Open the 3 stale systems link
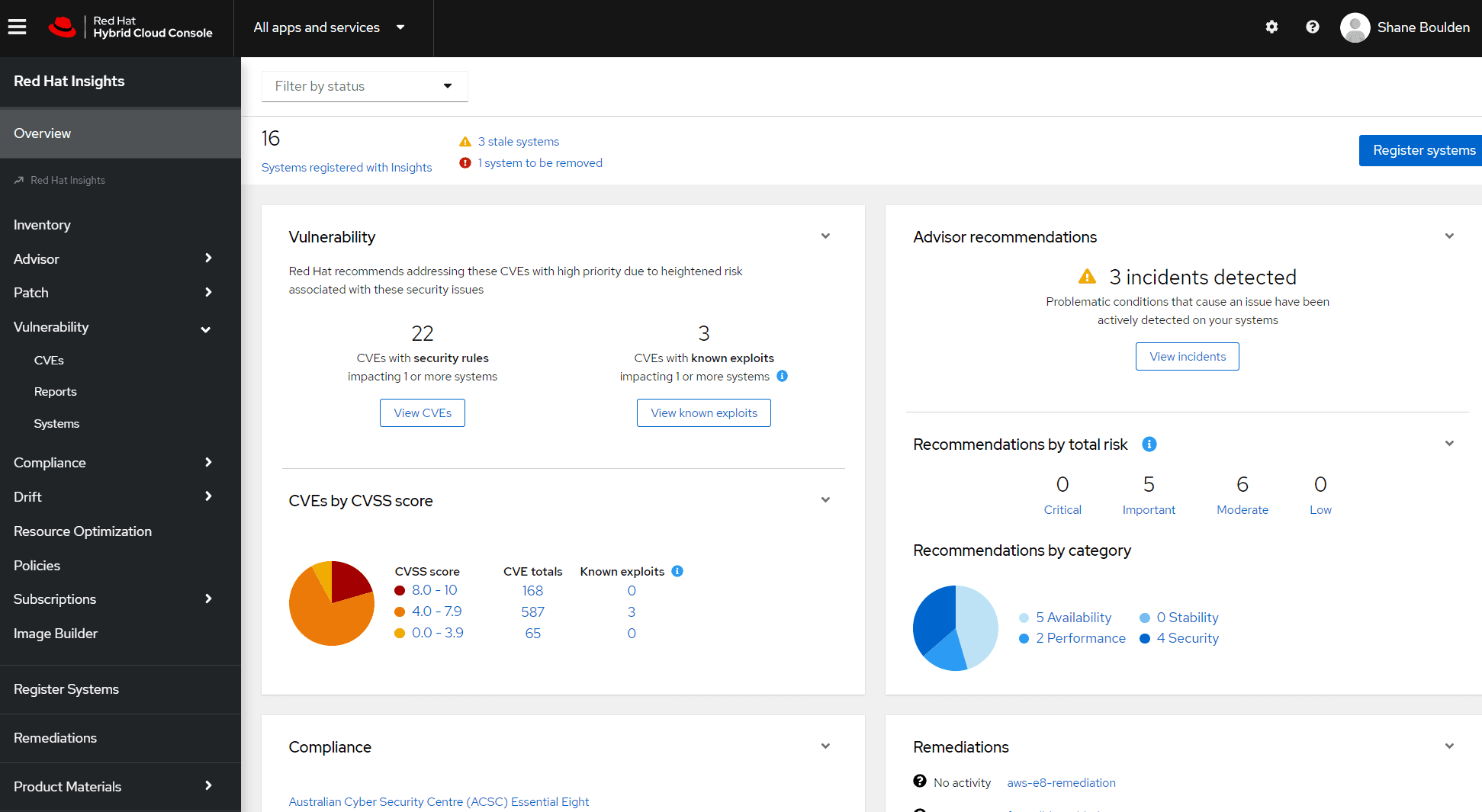 (519, 142)
